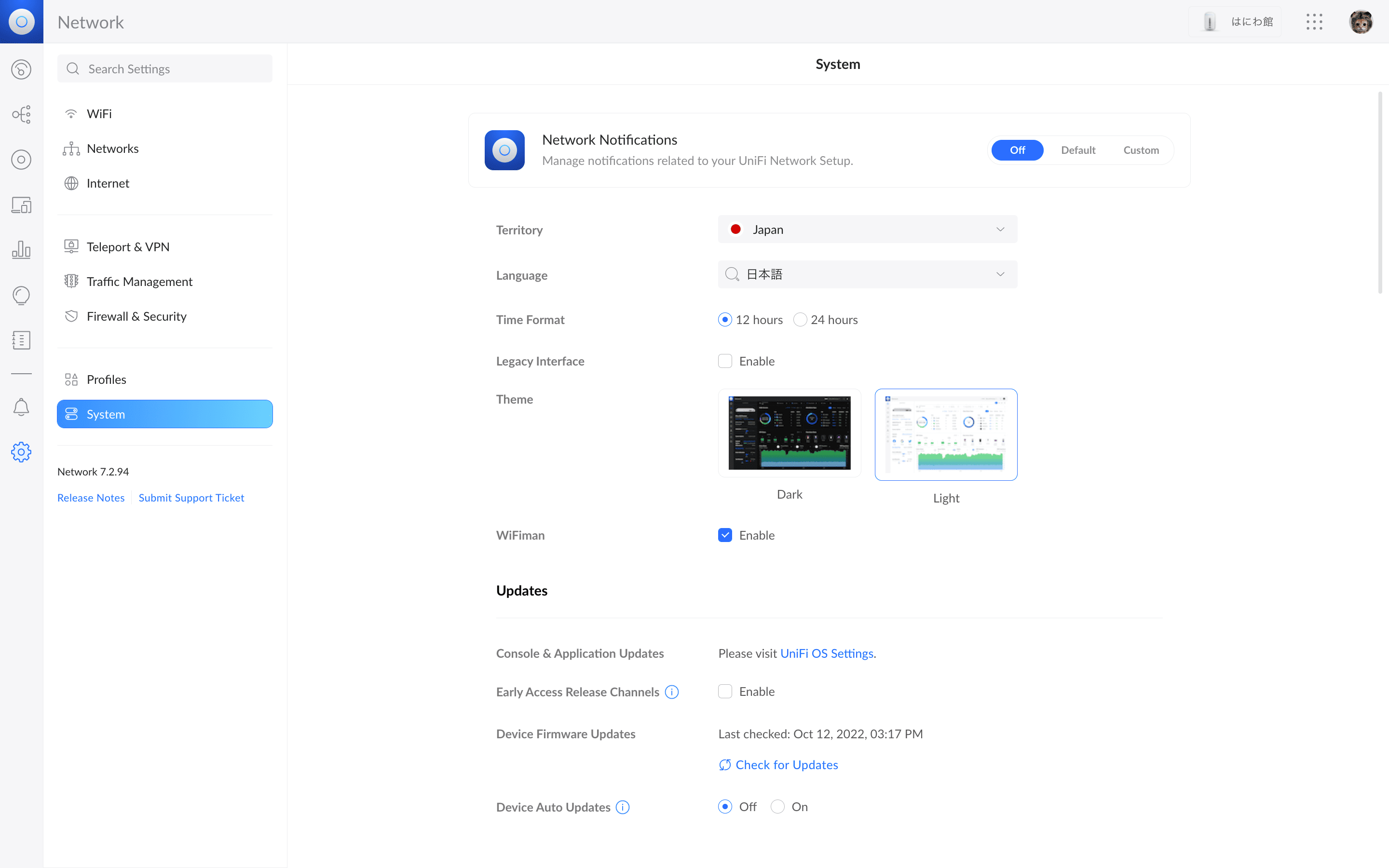The height and width of the screenshot is (868, 1389).
Task: Open the Notifications bell icon
Action: (21, 407)
